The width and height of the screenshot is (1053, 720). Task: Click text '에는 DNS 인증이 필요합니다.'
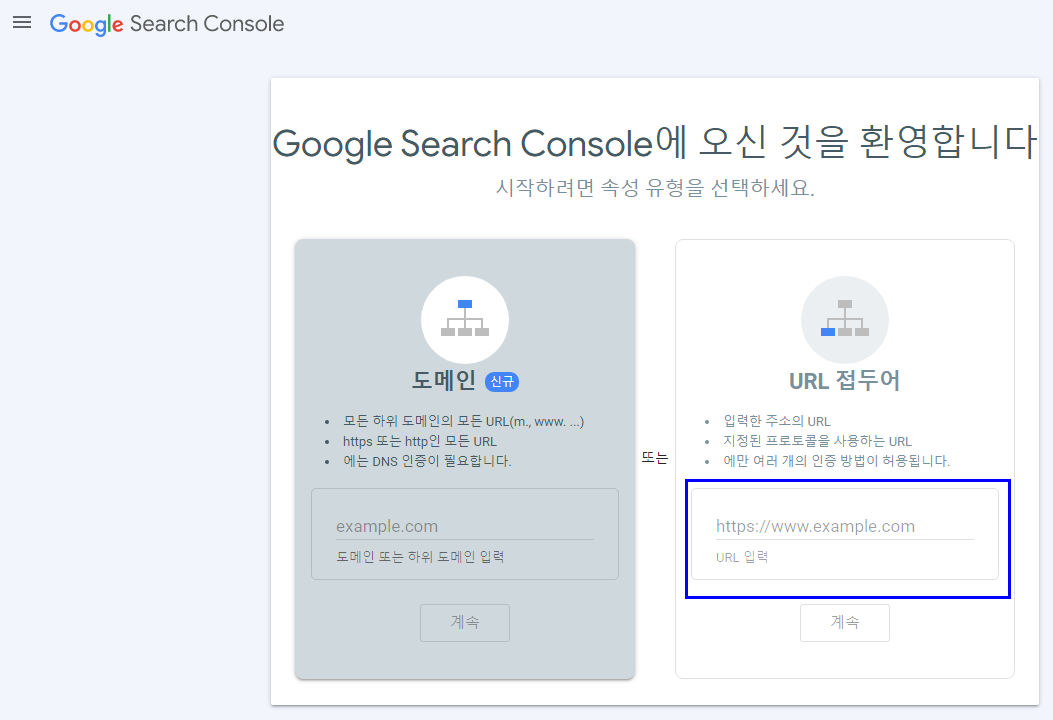(427, 461)
